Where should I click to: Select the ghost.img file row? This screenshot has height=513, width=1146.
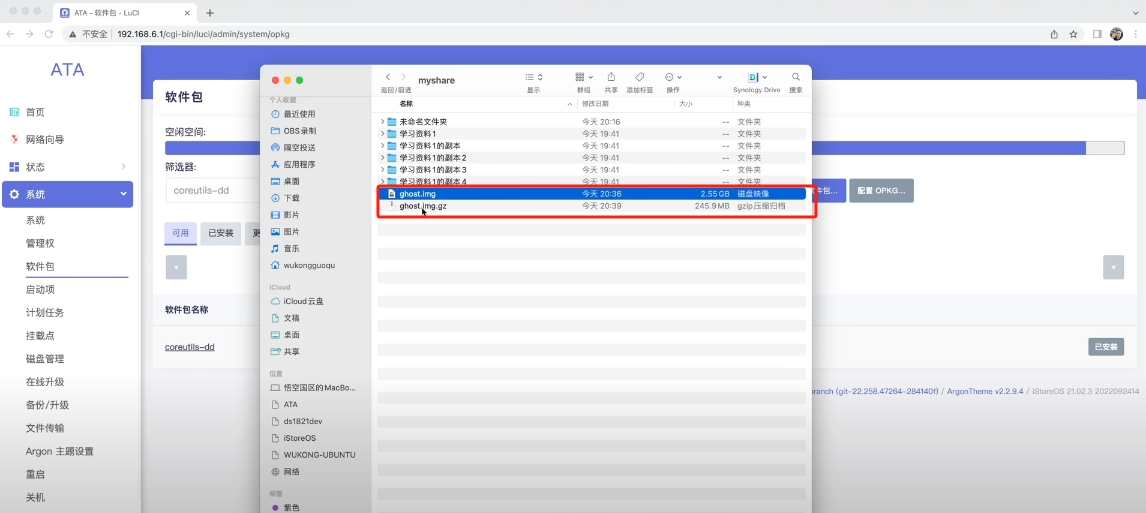click(592, 194)
